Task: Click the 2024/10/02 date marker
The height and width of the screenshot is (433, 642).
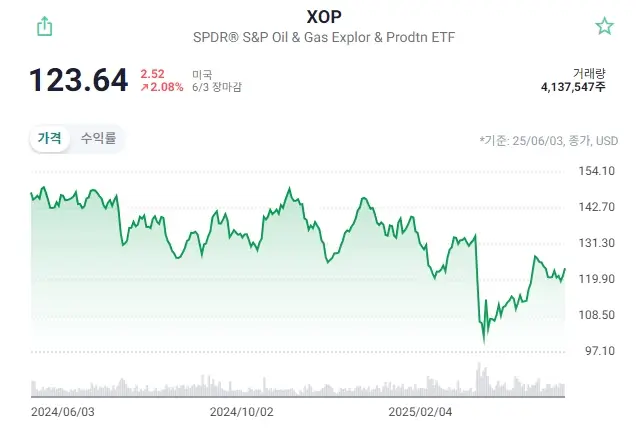Action: tap(241, 411)
